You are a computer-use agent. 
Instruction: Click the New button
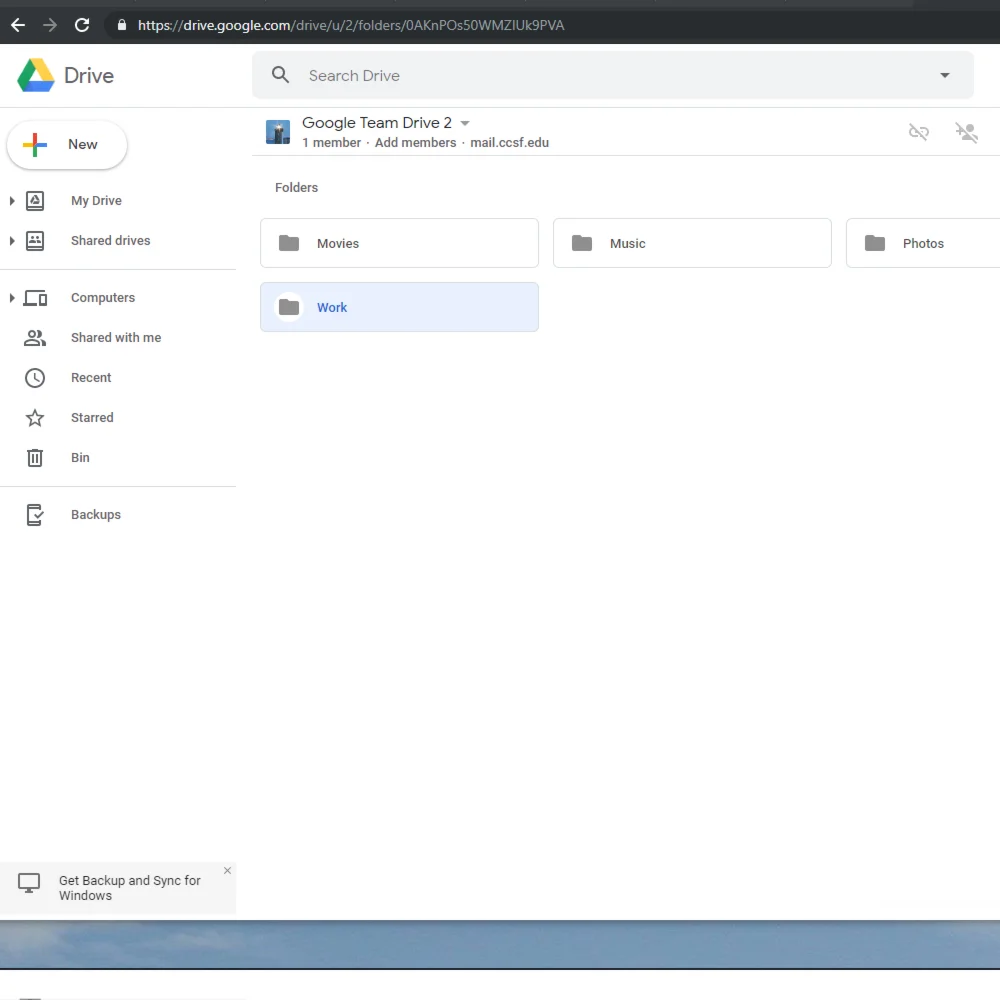[67, 145]
